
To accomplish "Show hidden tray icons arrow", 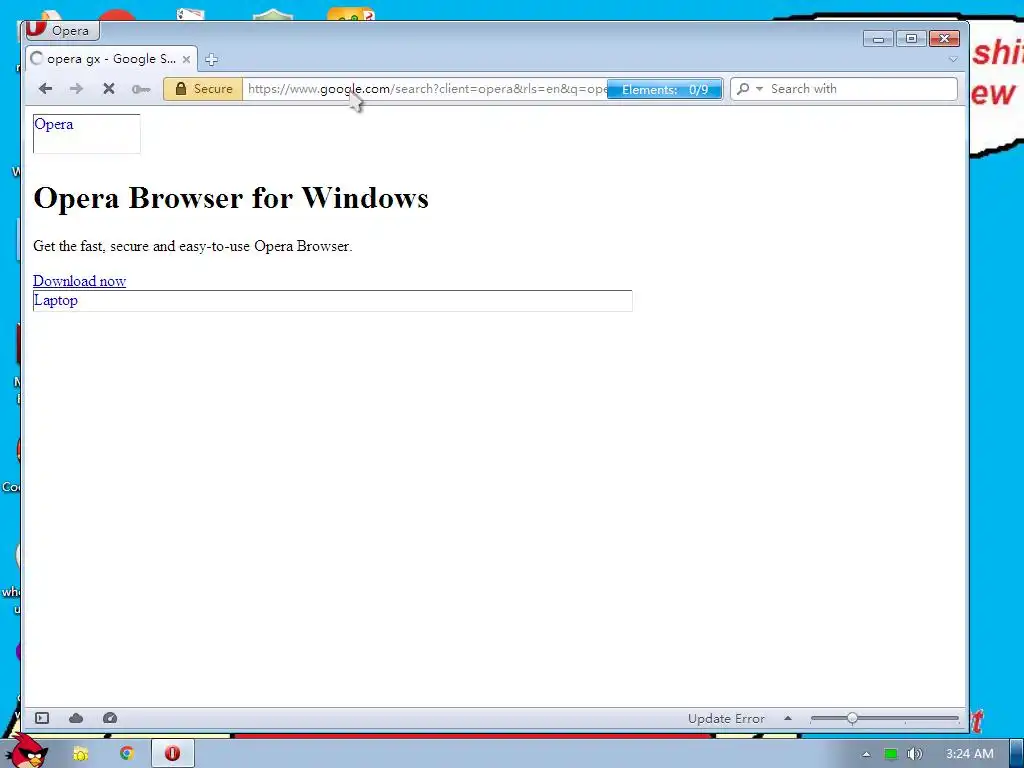I will click(x=866, y=754).
